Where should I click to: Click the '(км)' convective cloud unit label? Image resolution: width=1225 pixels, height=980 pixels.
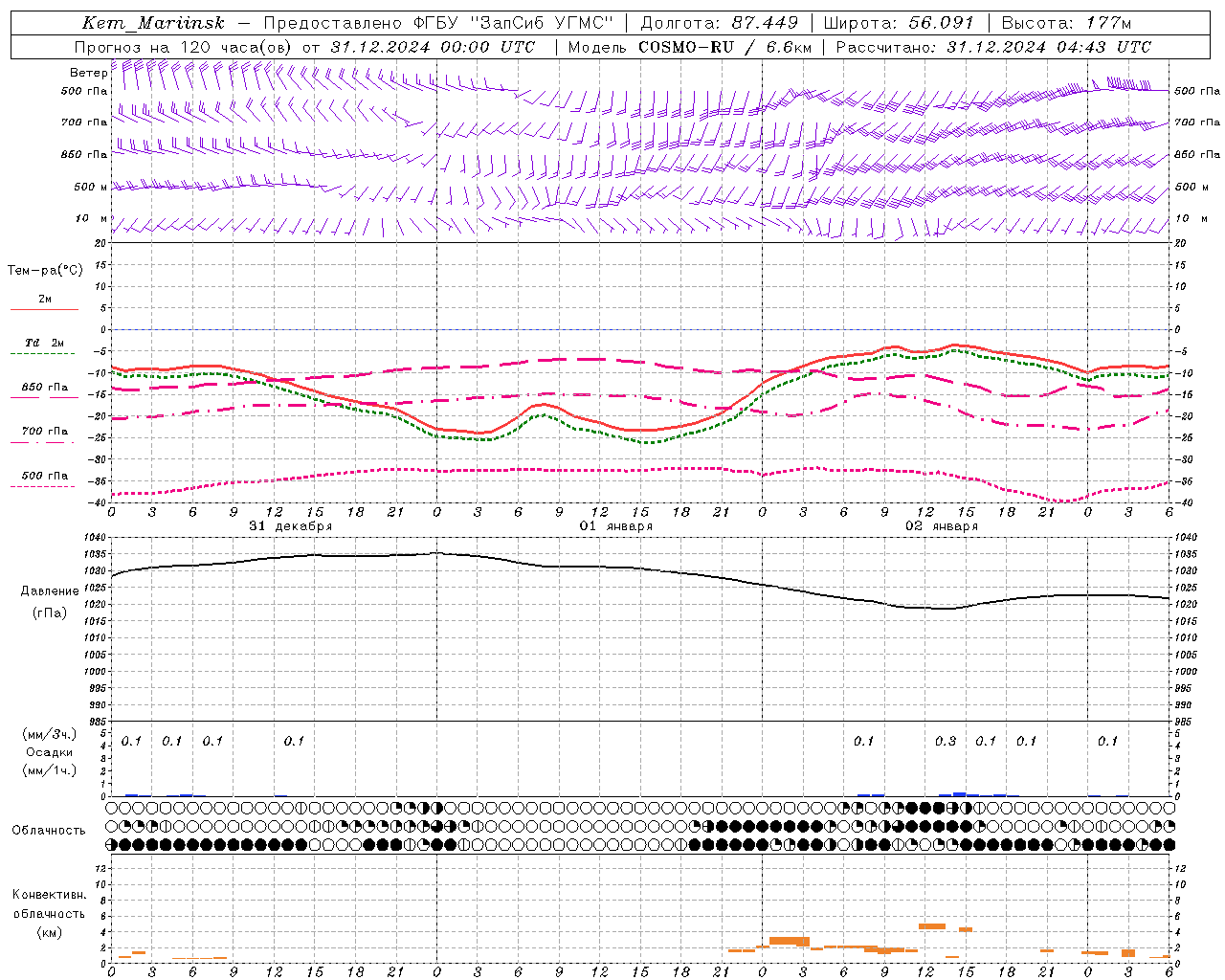(x=49, y=932)
